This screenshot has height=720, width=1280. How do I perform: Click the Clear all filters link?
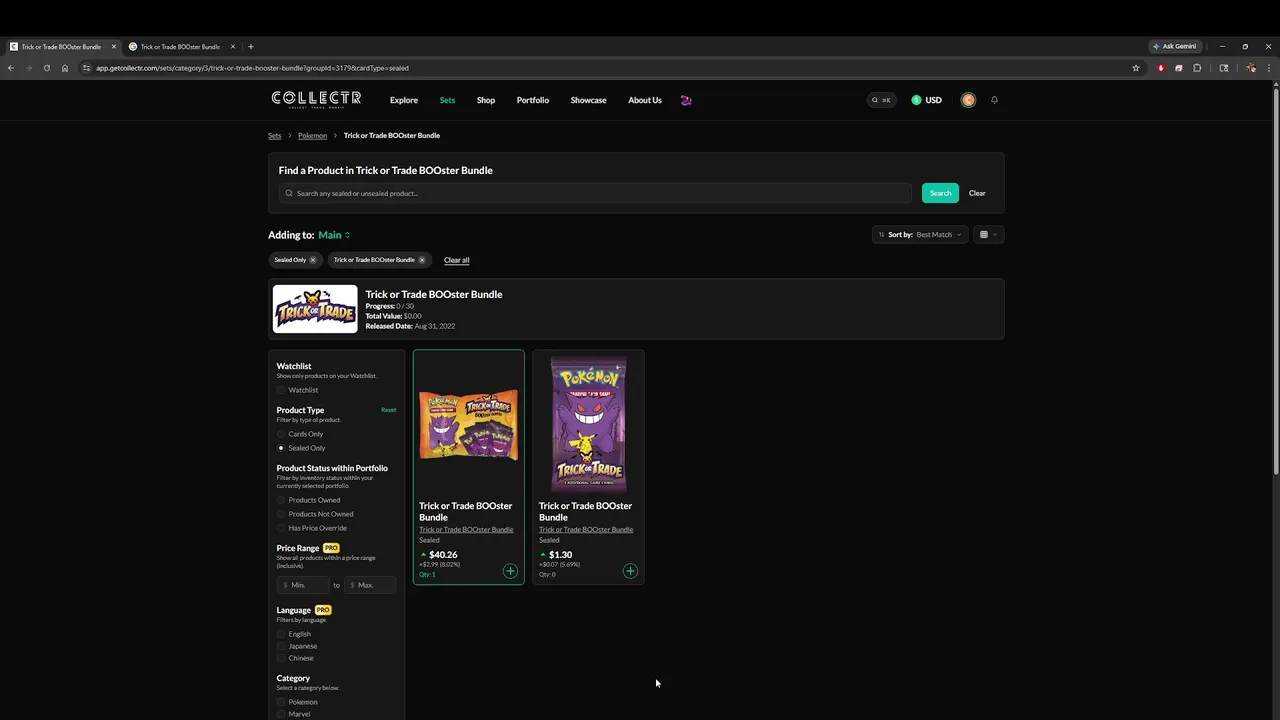tap(457, 260)
